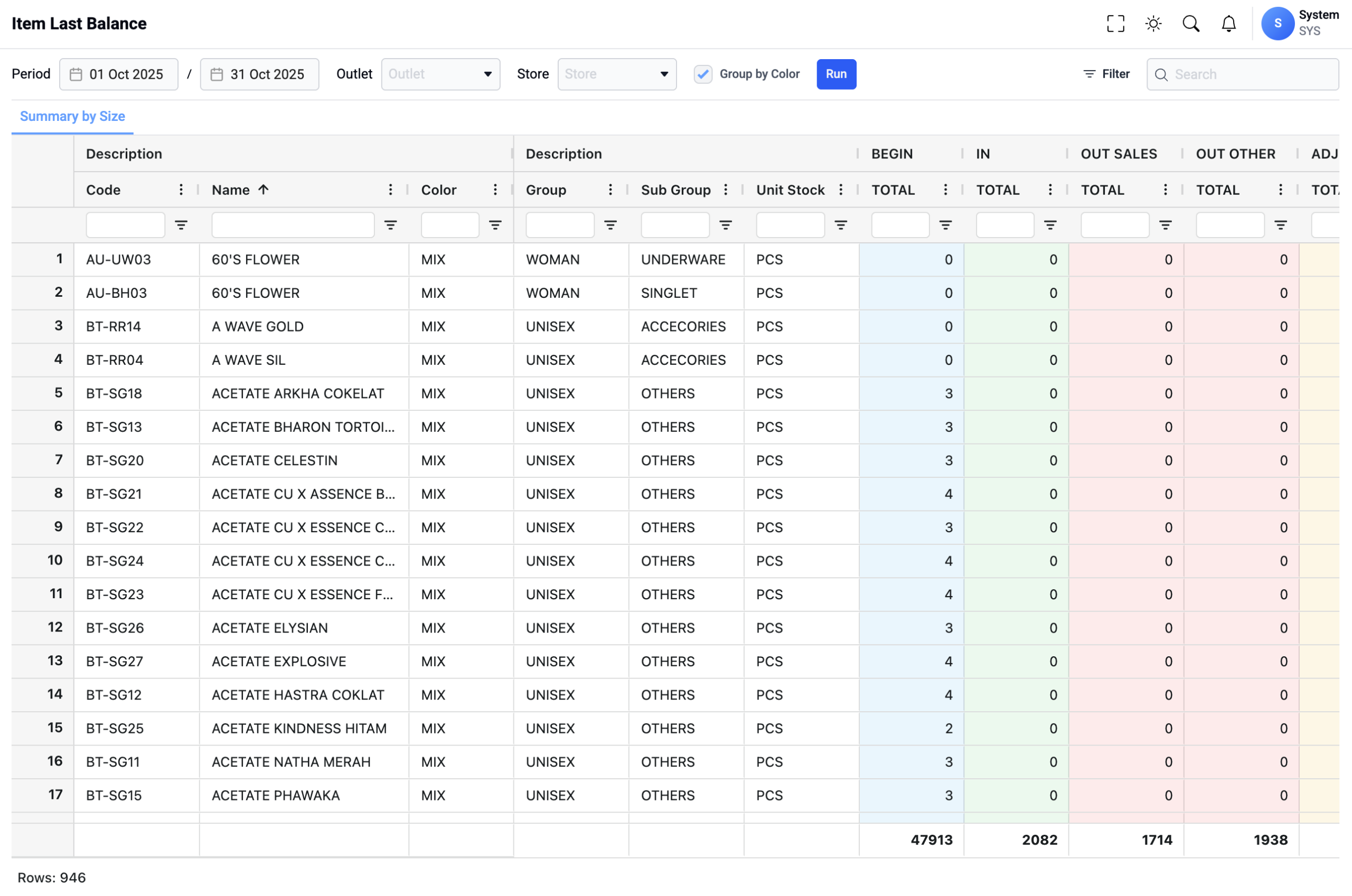Click the Filter button

point(1106,74)
